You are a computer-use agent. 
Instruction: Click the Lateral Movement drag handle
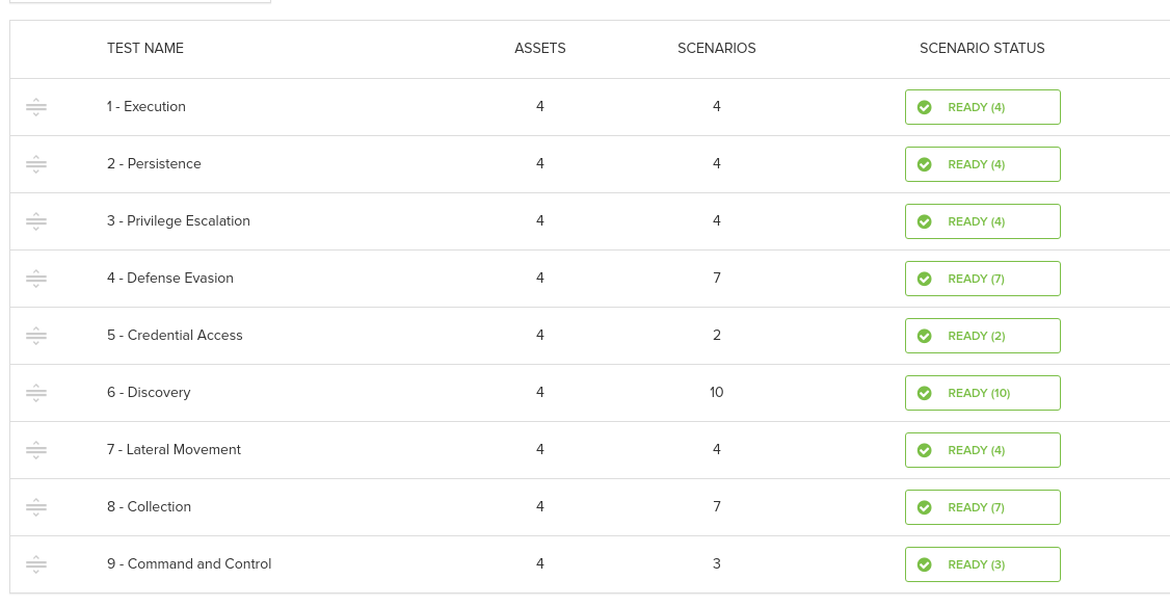36,450
